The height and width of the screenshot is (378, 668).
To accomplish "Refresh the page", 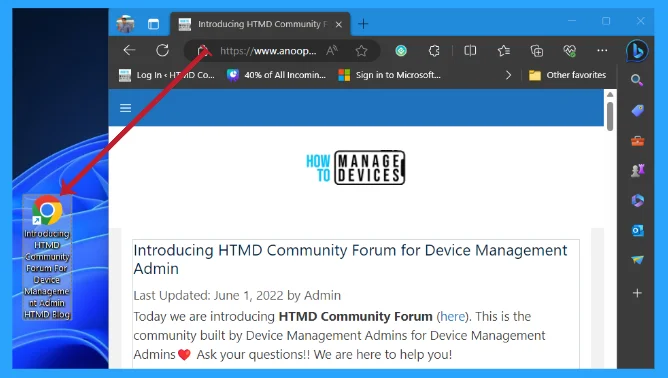I will [162, 50].
